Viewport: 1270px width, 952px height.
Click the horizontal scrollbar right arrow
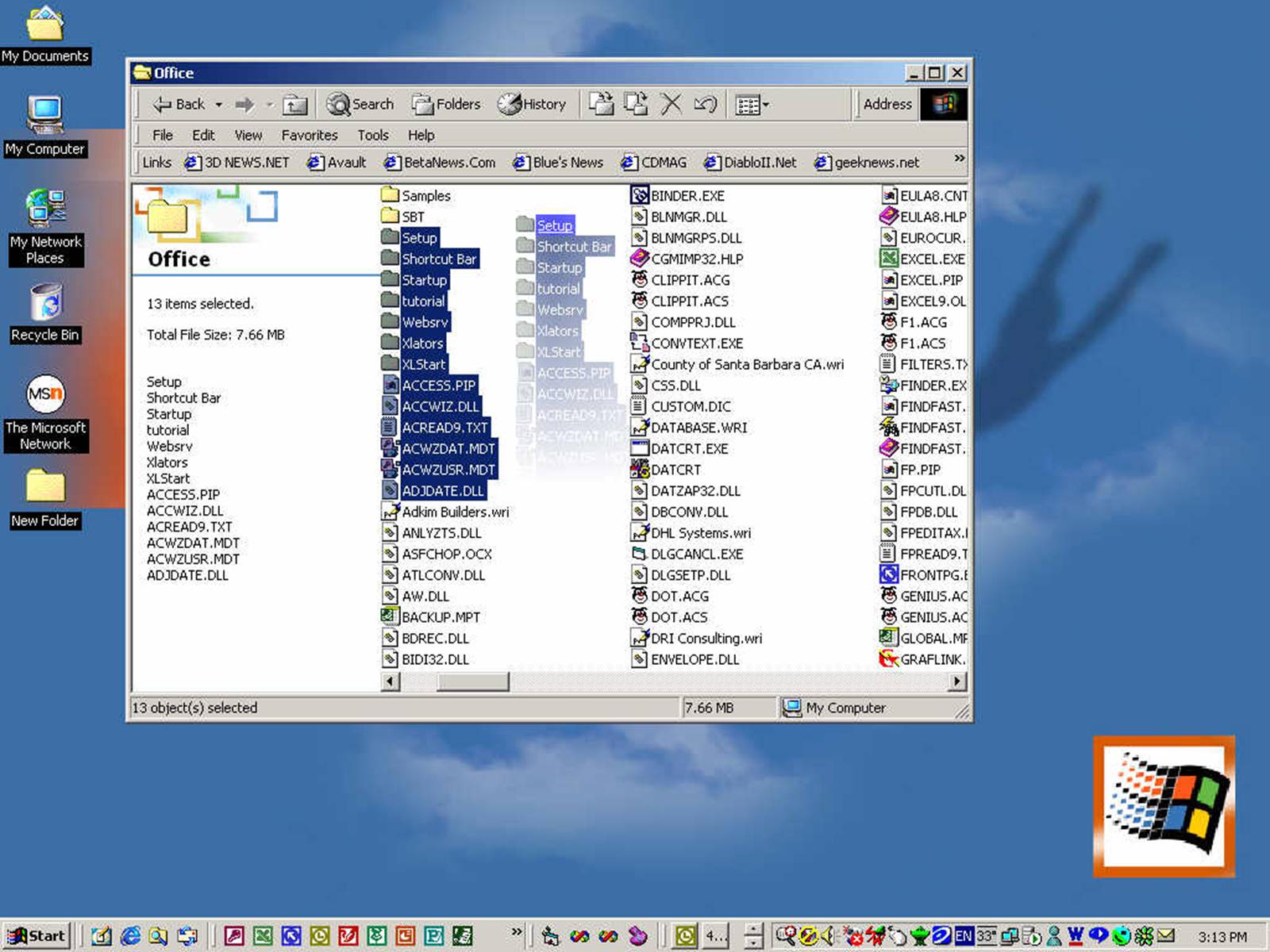(957, 681)
